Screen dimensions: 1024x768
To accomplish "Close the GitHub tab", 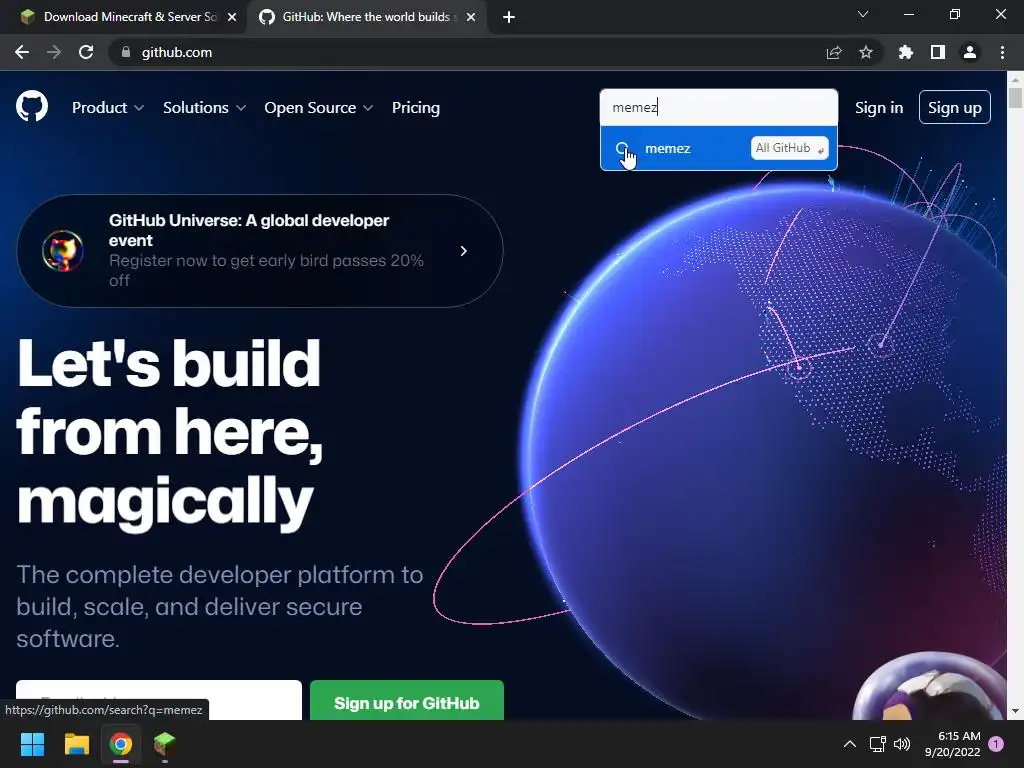I will [x=471, y=17].
